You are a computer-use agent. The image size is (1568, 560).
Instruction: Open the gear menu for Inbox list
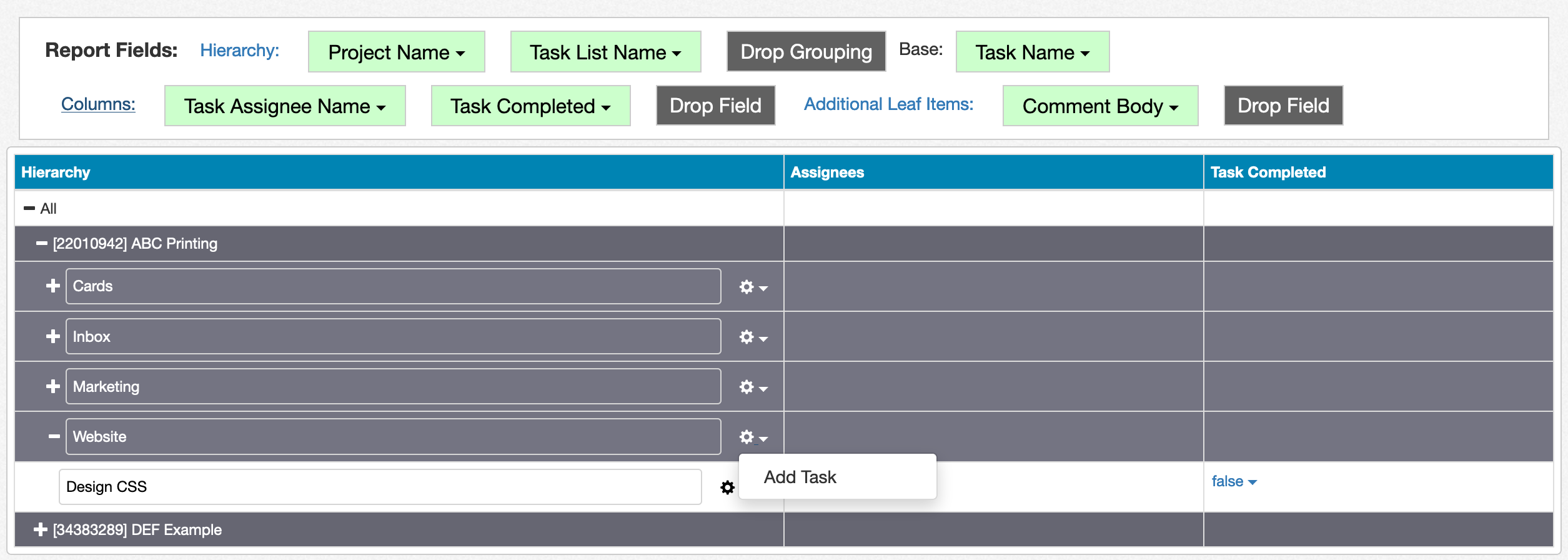point(753,337)
